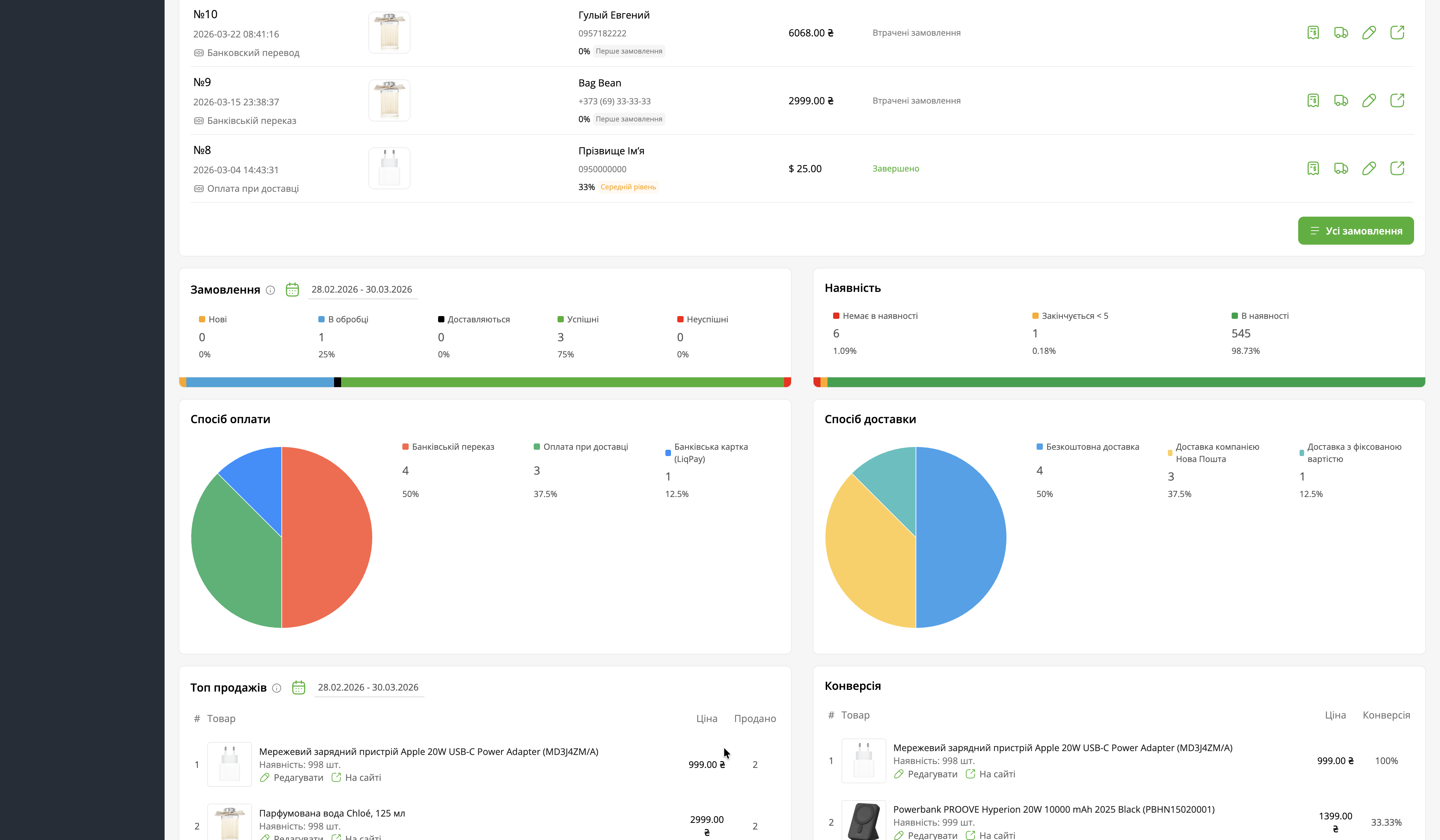Toggle the Безкоштовна доставка legend entry

point(1087,447)
